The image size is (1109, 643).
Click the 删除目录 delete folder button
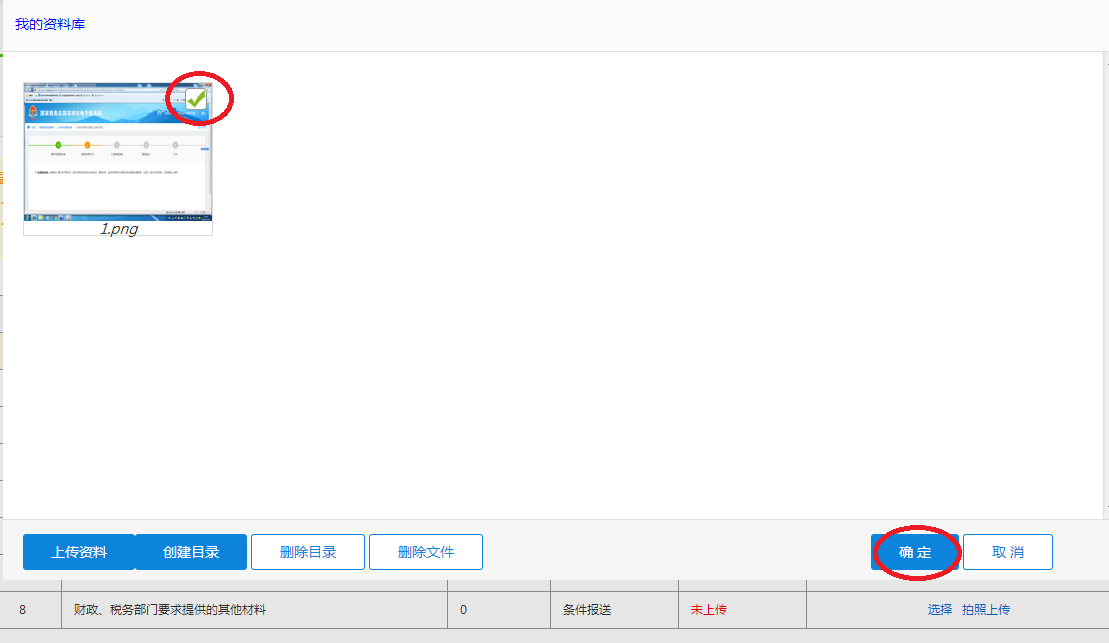coord(307,552)
